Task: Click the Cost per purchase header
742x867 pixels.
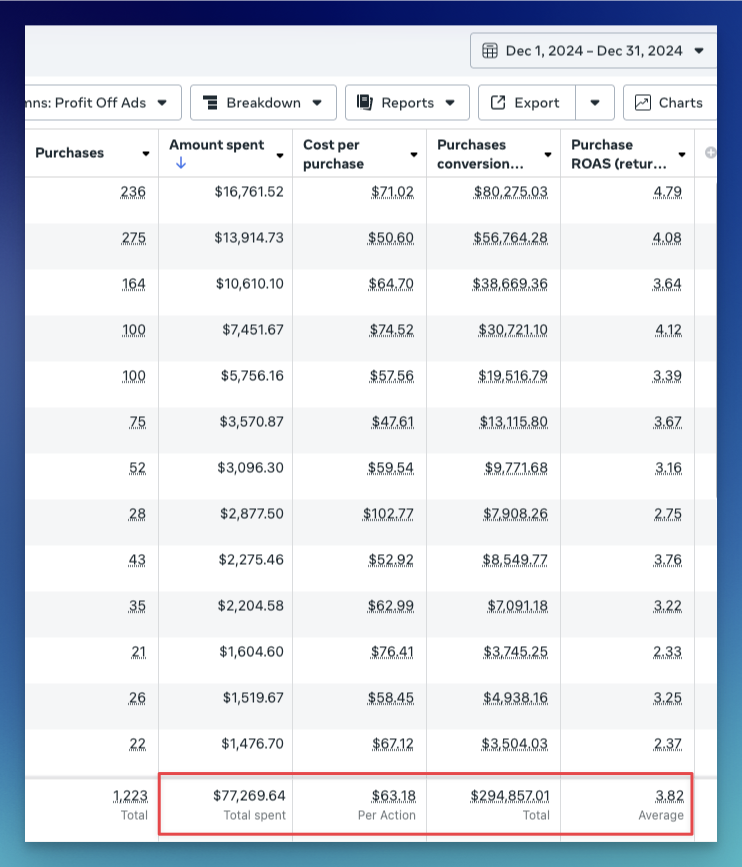Action: tap(333, 154)
